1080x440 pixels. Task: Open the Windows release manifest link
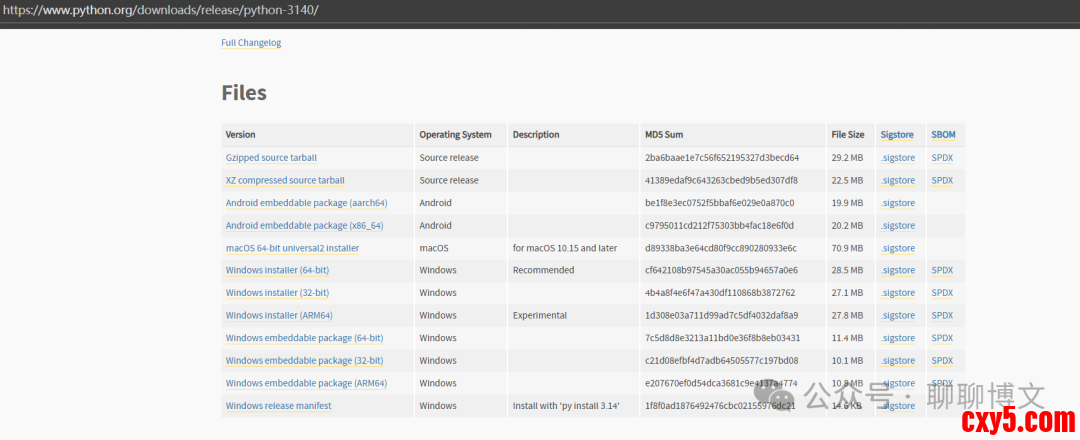pos(278,406)
